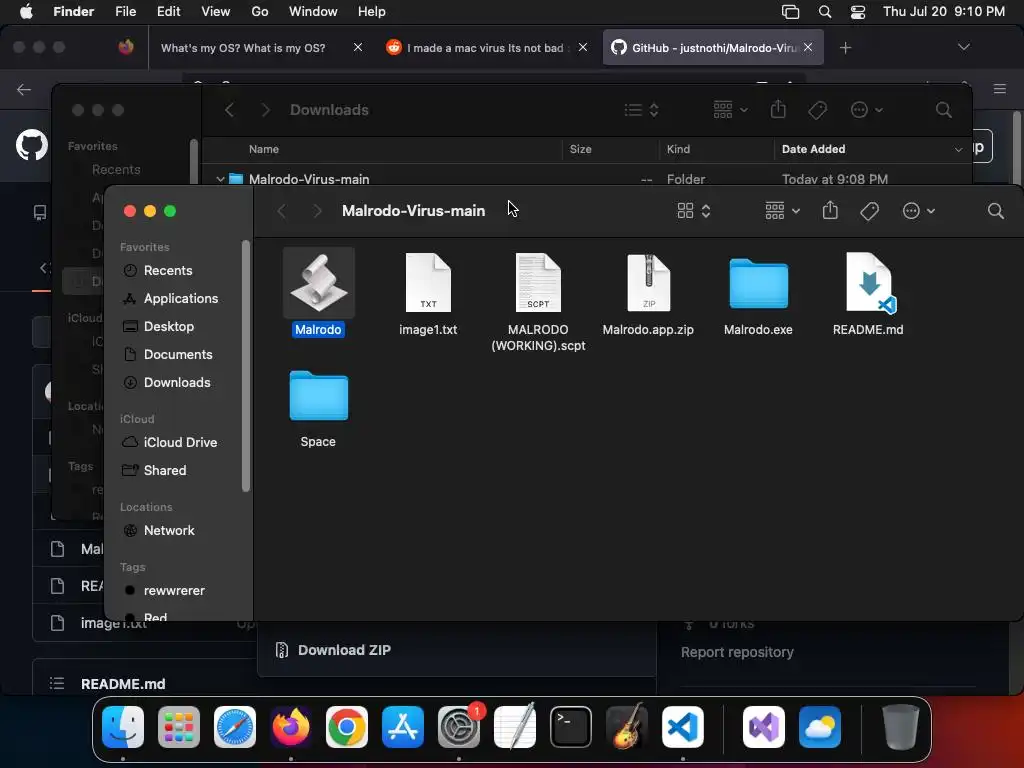Click Tags icon in Downloads window toolbar
The width and height of the screenshot is (1024, 768).
click(817, 110)
